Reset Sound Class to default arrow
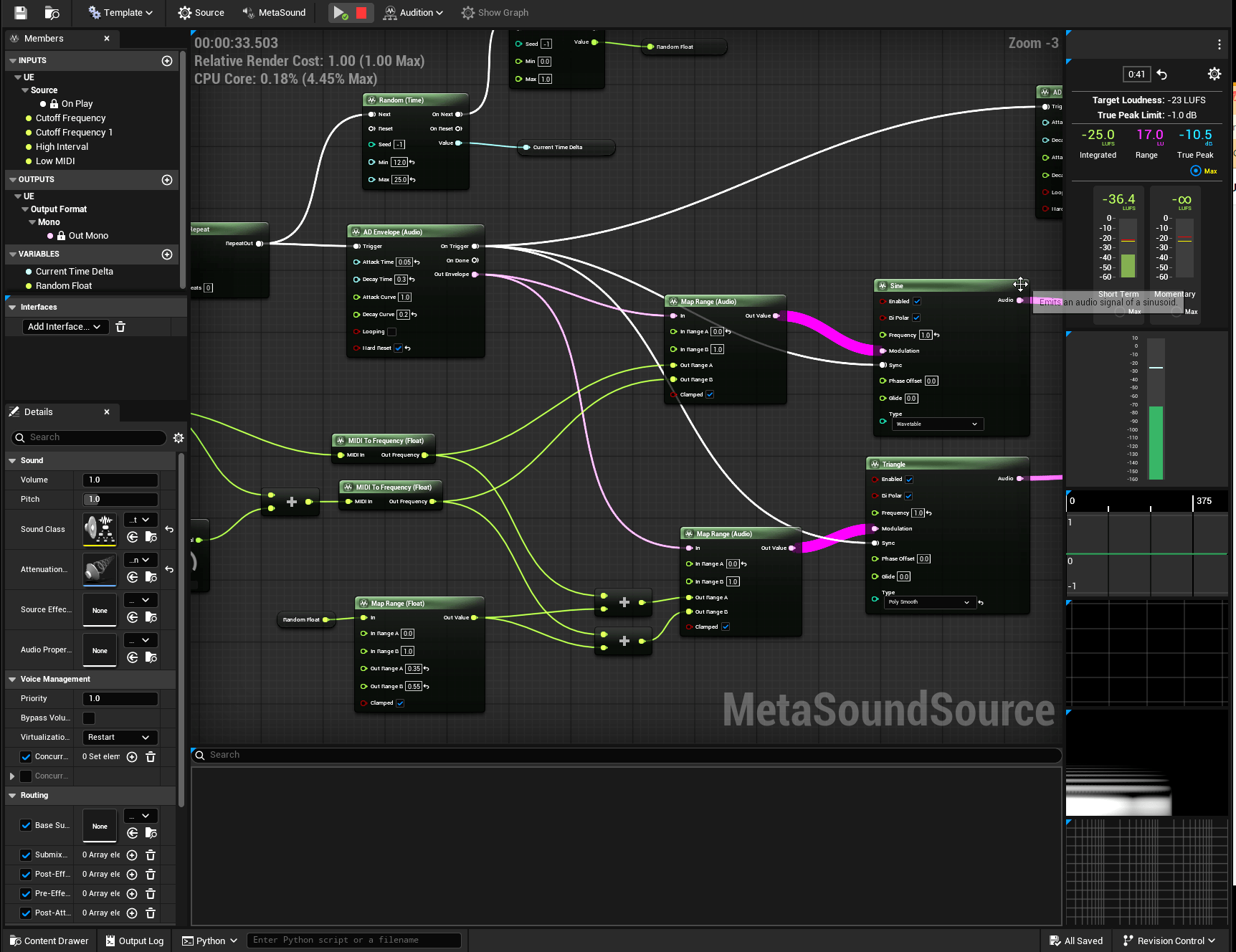This screenshot has width=1236, height=952. pos(169,530)
